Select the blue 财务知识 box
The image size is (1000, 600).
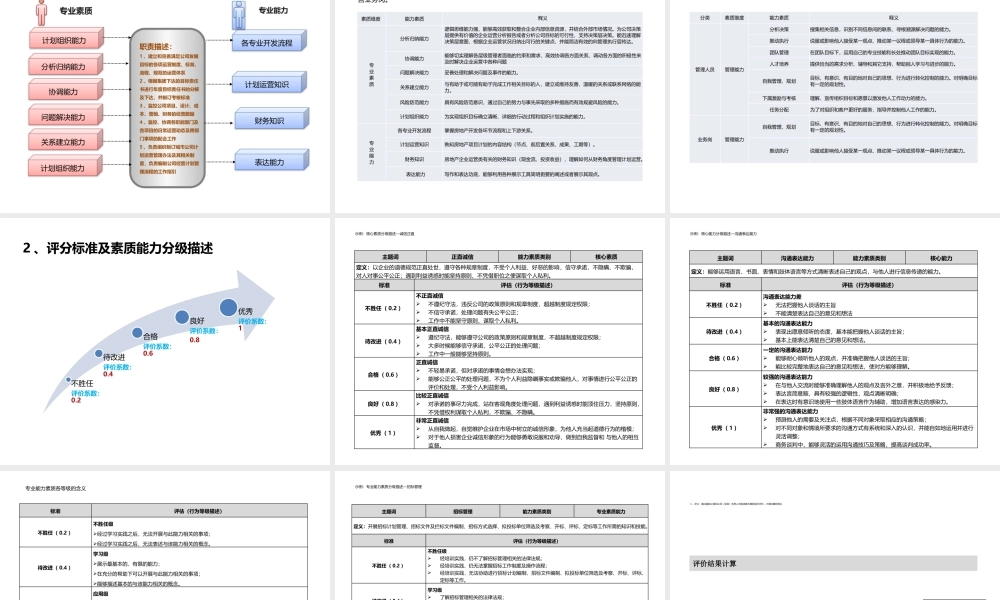point(267,121)
